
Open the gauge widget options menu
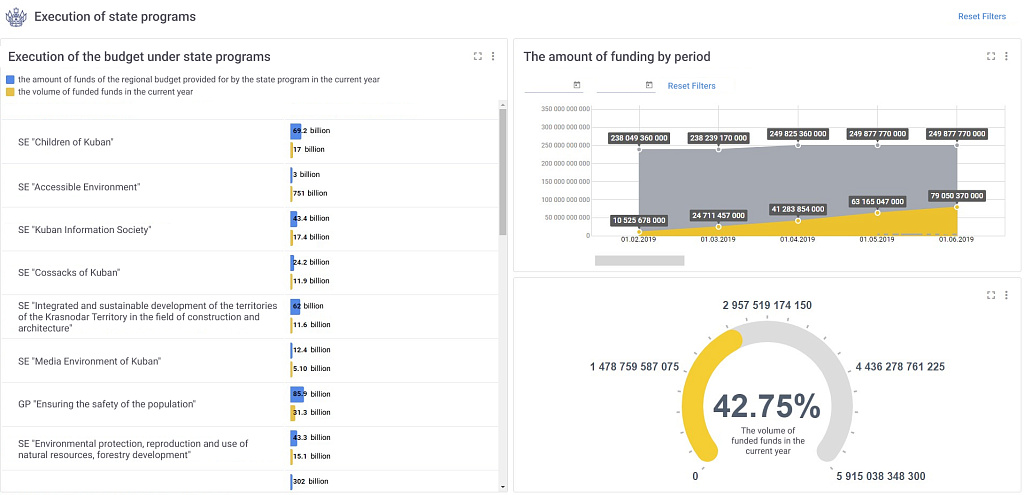tap(1006, 295)
